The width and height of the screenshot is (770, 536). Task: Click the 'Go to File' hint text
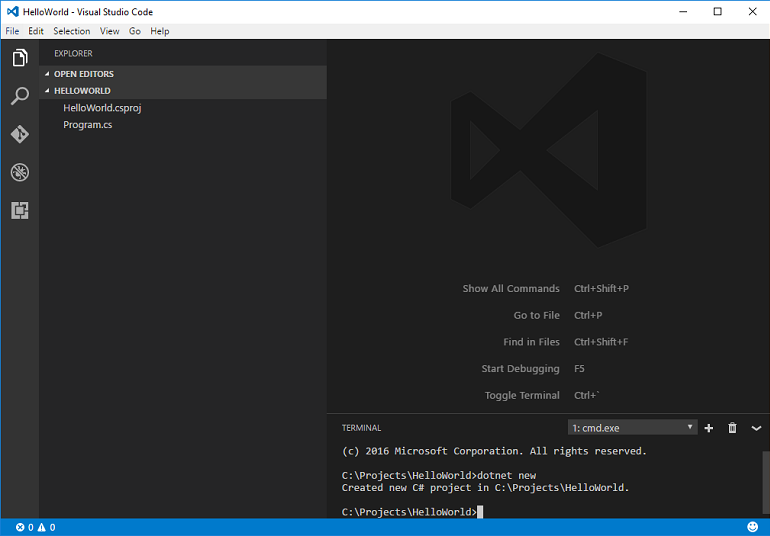tap(536, 315)
